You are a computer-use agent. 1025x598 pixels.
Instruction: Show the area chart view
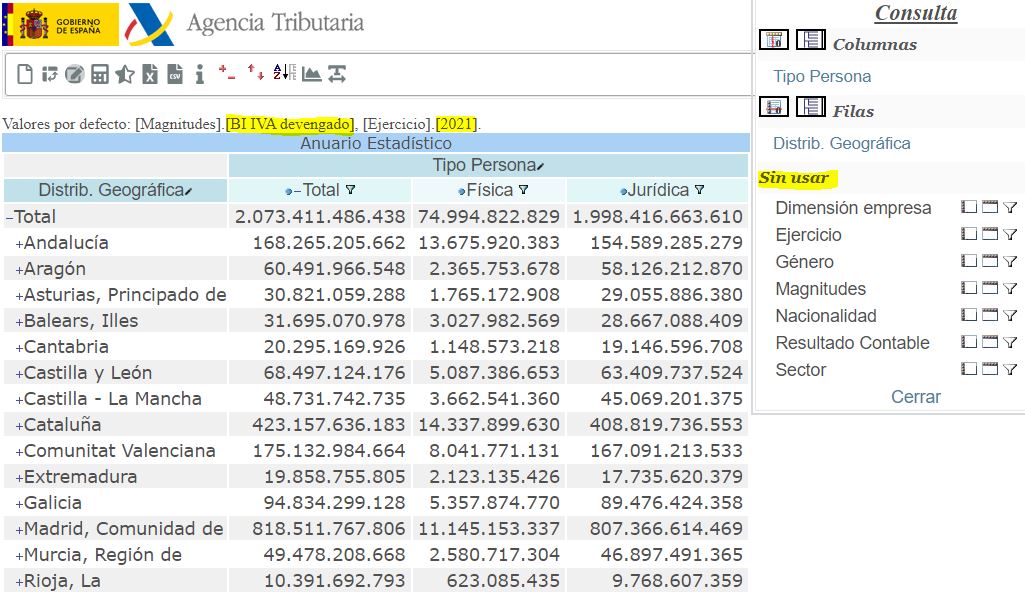point(311,74)
